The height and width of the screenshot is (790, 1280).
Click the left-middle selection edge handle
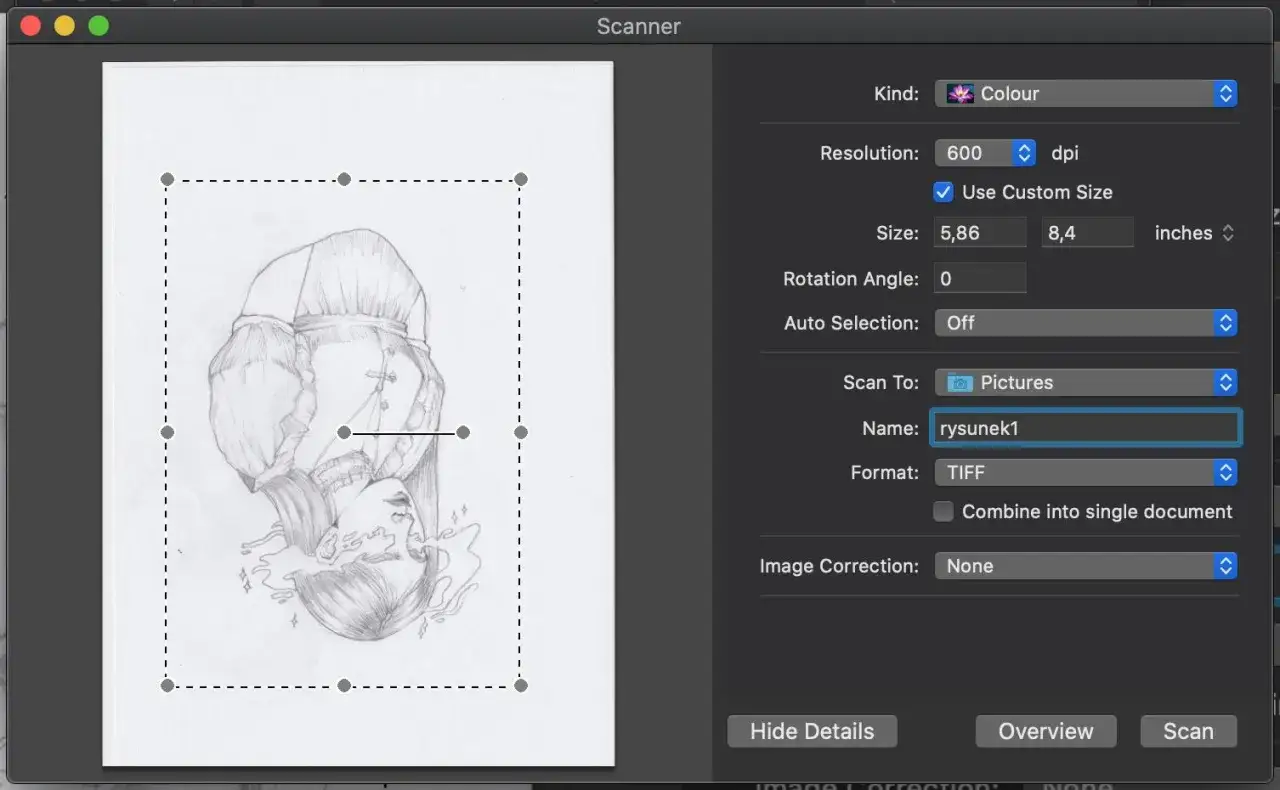pos(167,432)
